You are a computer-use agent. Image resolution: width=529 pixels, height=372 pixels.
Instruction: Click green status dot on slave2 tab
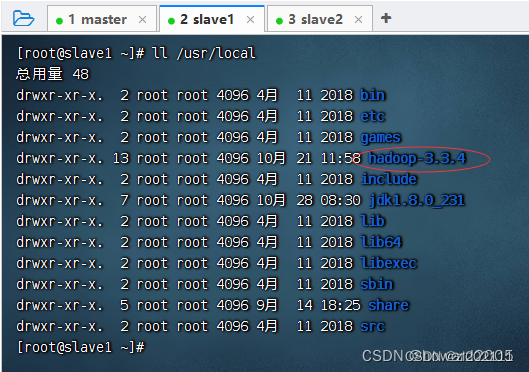pos(279,21)
